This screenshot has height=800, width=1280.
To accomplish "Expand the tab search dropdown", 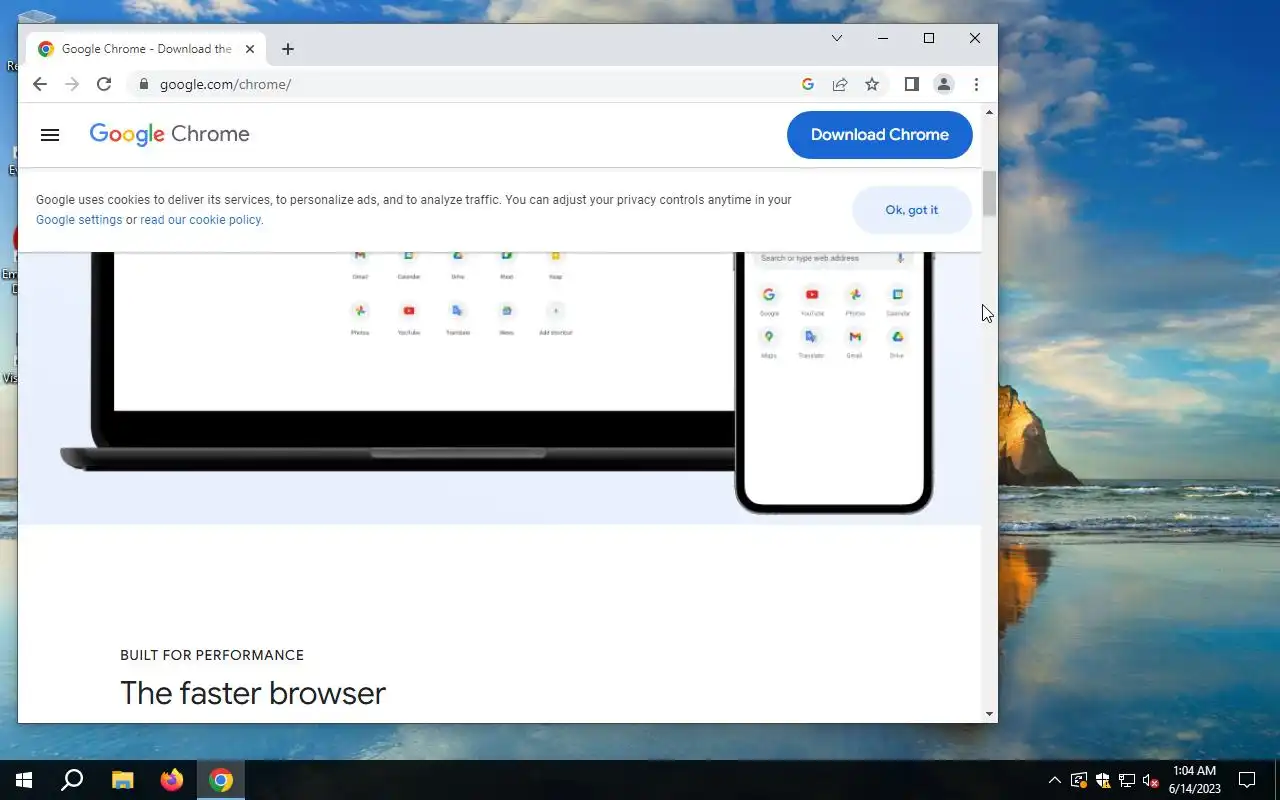I will [x=837, y=38].
